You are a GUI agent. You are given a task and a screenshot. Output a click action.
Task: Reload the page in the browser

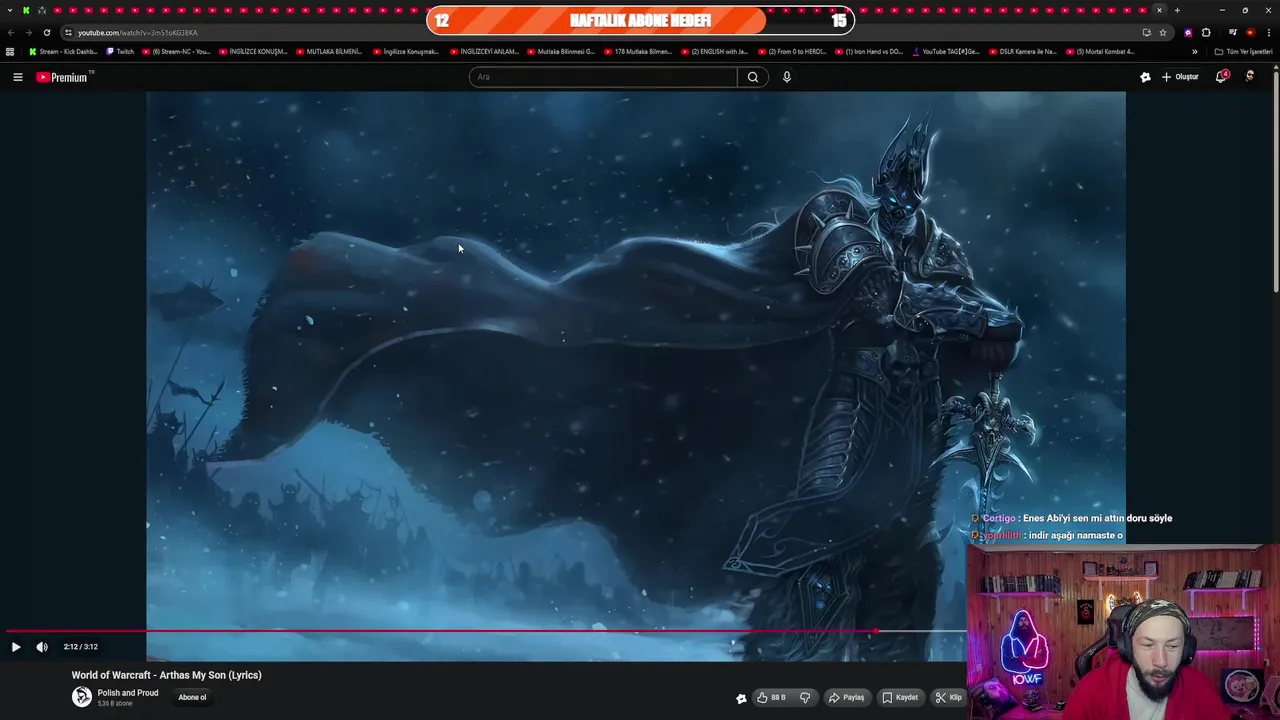point(46,32)
